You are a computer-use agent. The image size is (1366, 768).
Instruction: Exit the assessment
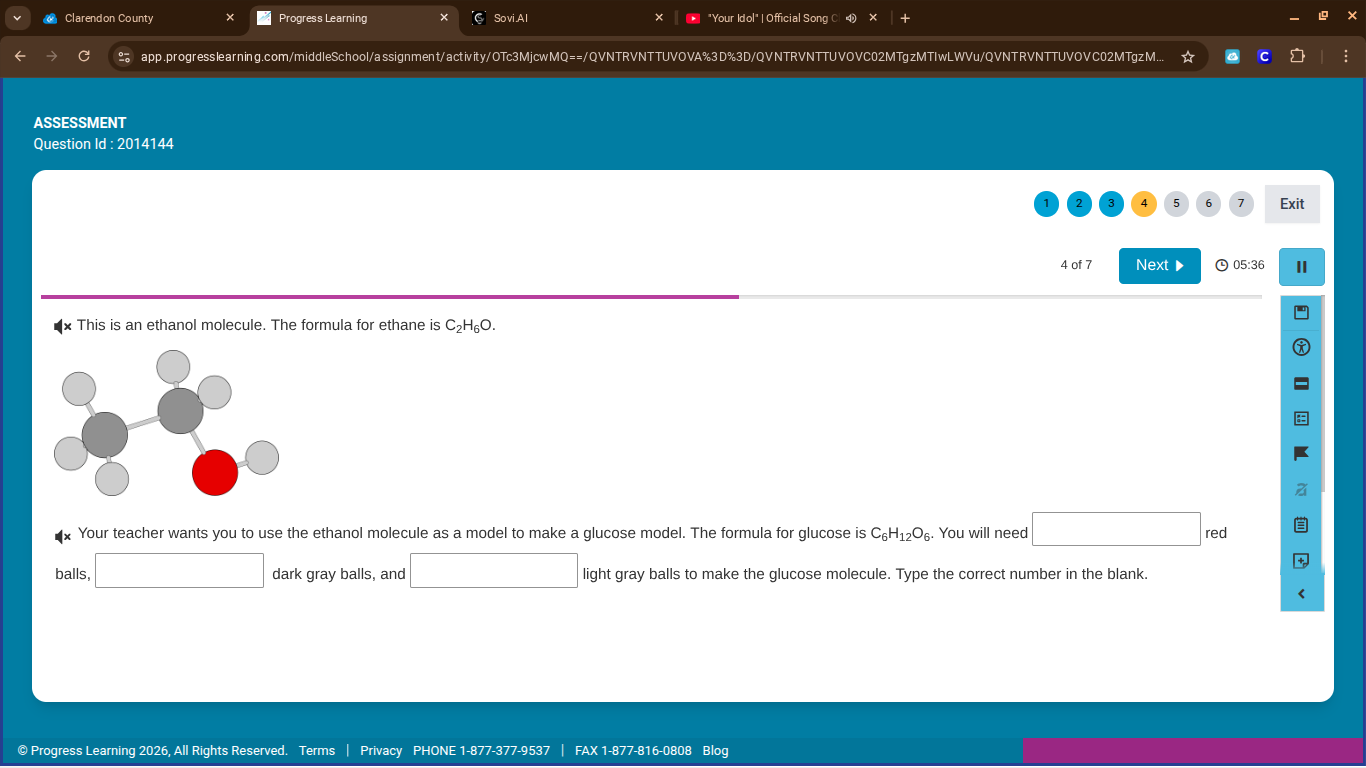pos(1291,204)
